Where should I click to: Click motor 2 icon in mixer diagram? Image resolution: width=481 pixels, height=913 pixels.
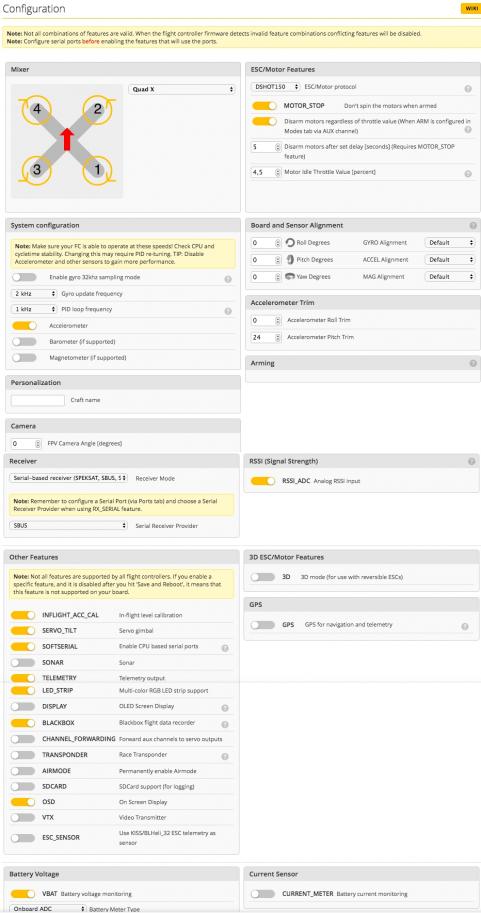coord(98,109)
